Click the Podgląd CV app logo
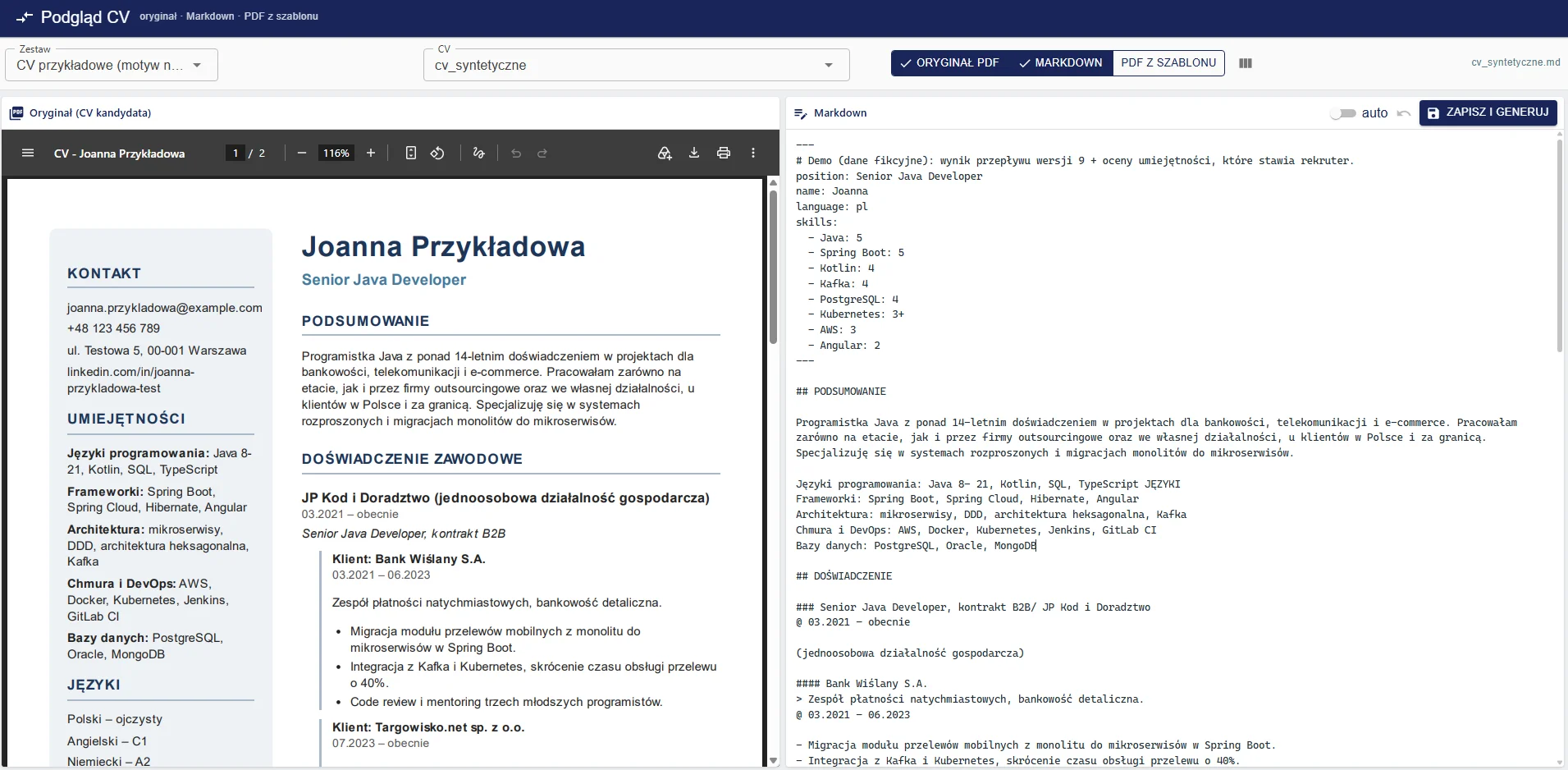Screen dimensions: 1568x770 (25, 17)
